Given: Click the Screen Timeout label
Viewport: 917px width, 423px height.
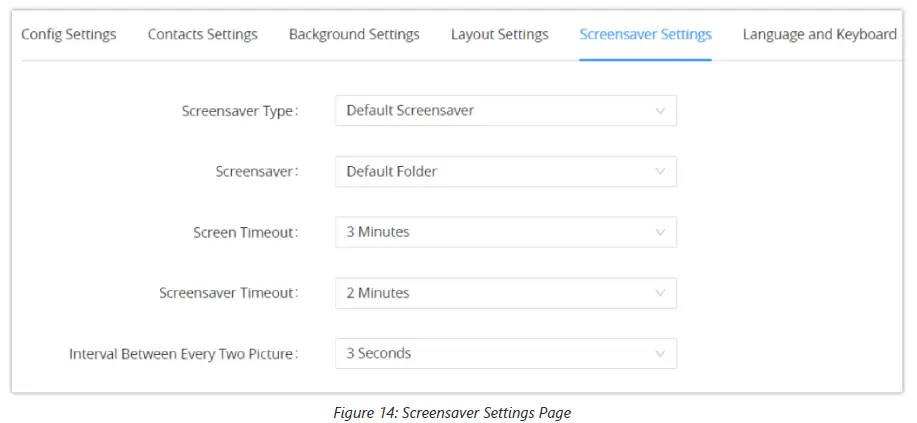Looking at the screenshot, I should 245,232.
